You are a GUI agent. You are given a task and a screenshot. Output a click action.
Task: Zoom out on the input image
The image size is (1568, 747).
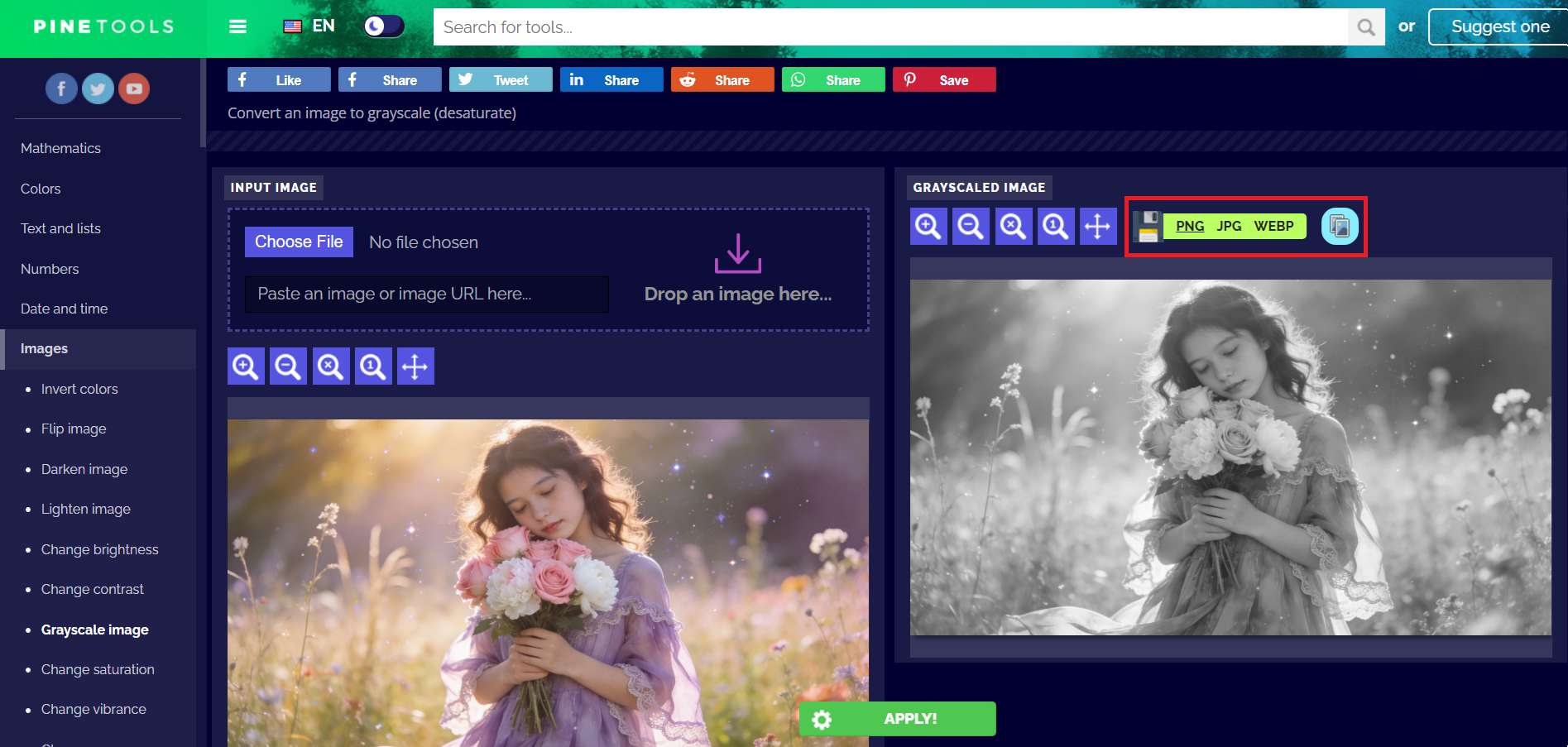click(x=288, y=366)
